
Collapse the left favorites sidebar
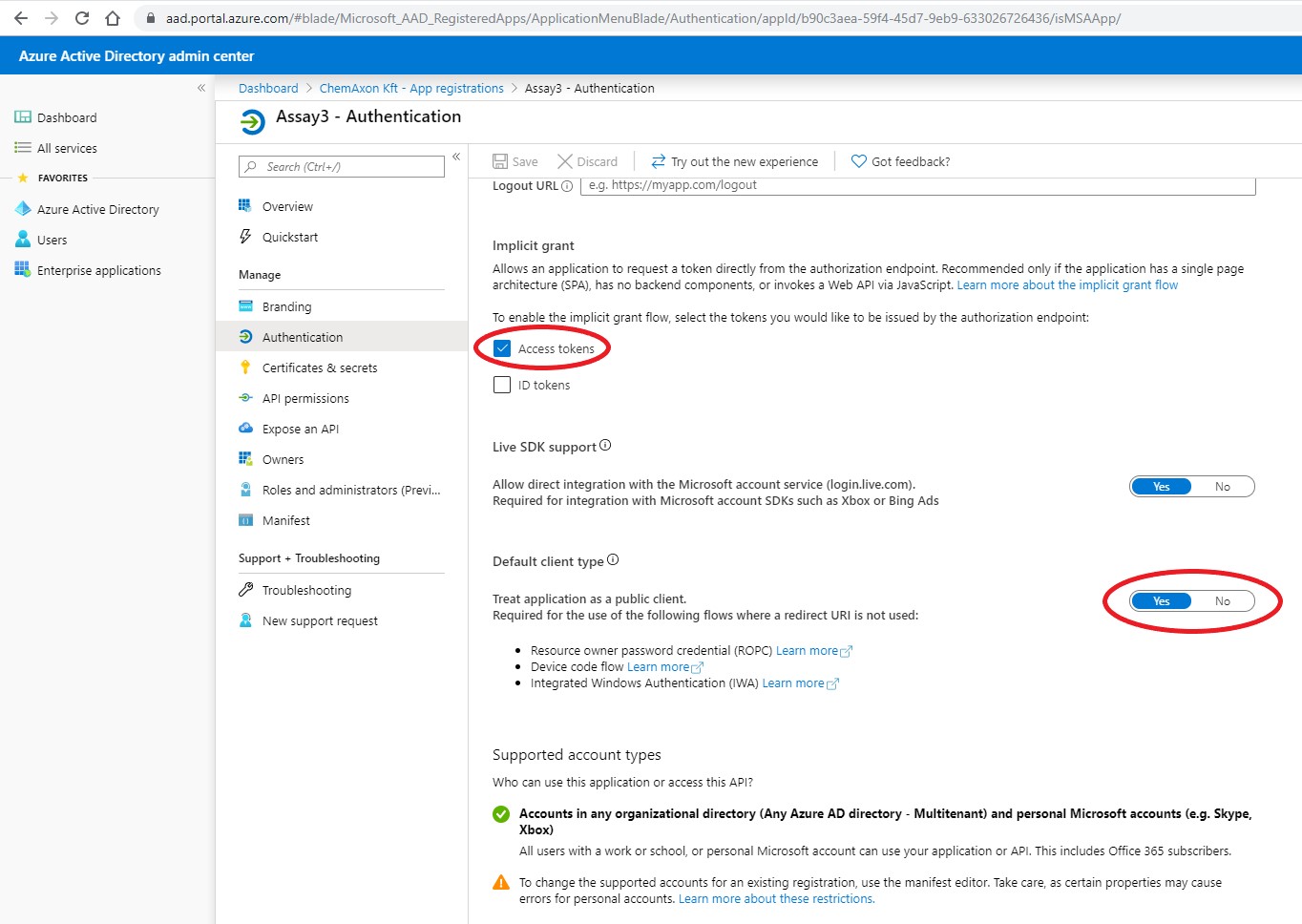point(201,88)
